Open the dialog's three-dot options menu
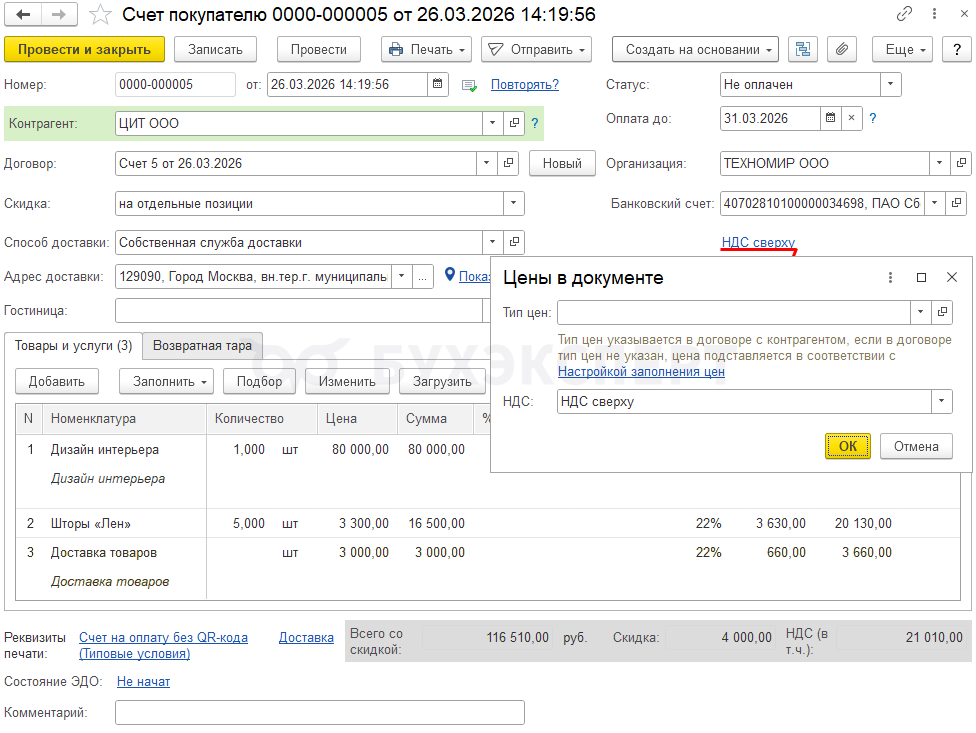The image size is (976, 733). 890,278
